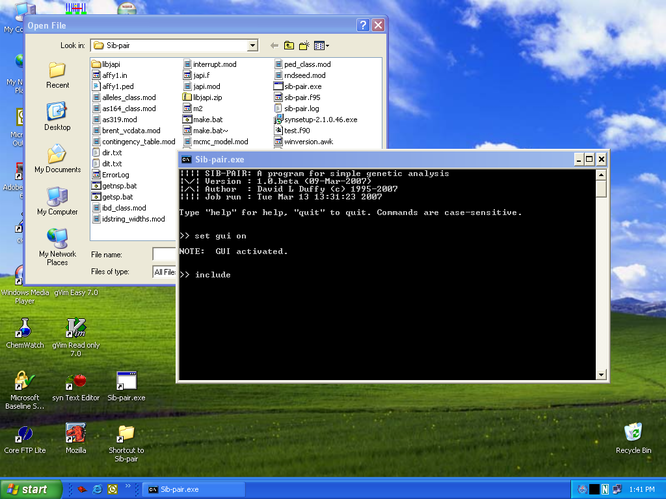Select file contingency_table.mod
This screenshot has height=499, width=666.
[134, 141]
